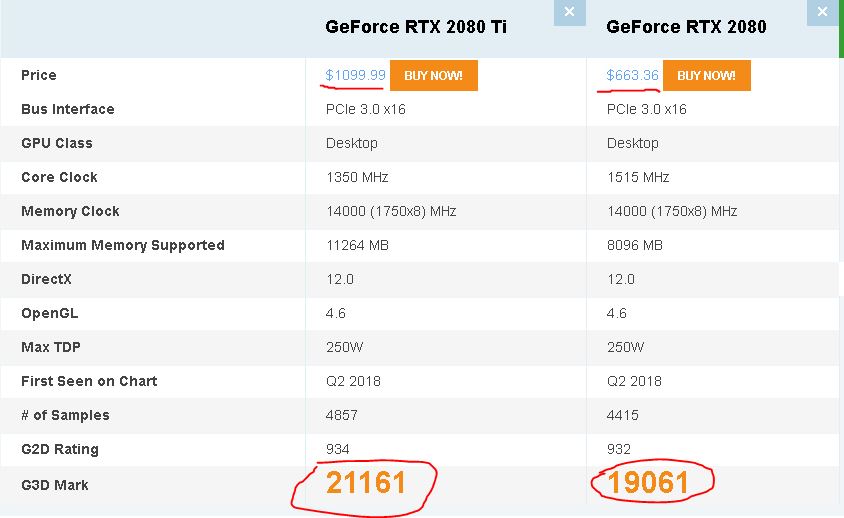Click the First Seen on Chart label

coord(89,381)
